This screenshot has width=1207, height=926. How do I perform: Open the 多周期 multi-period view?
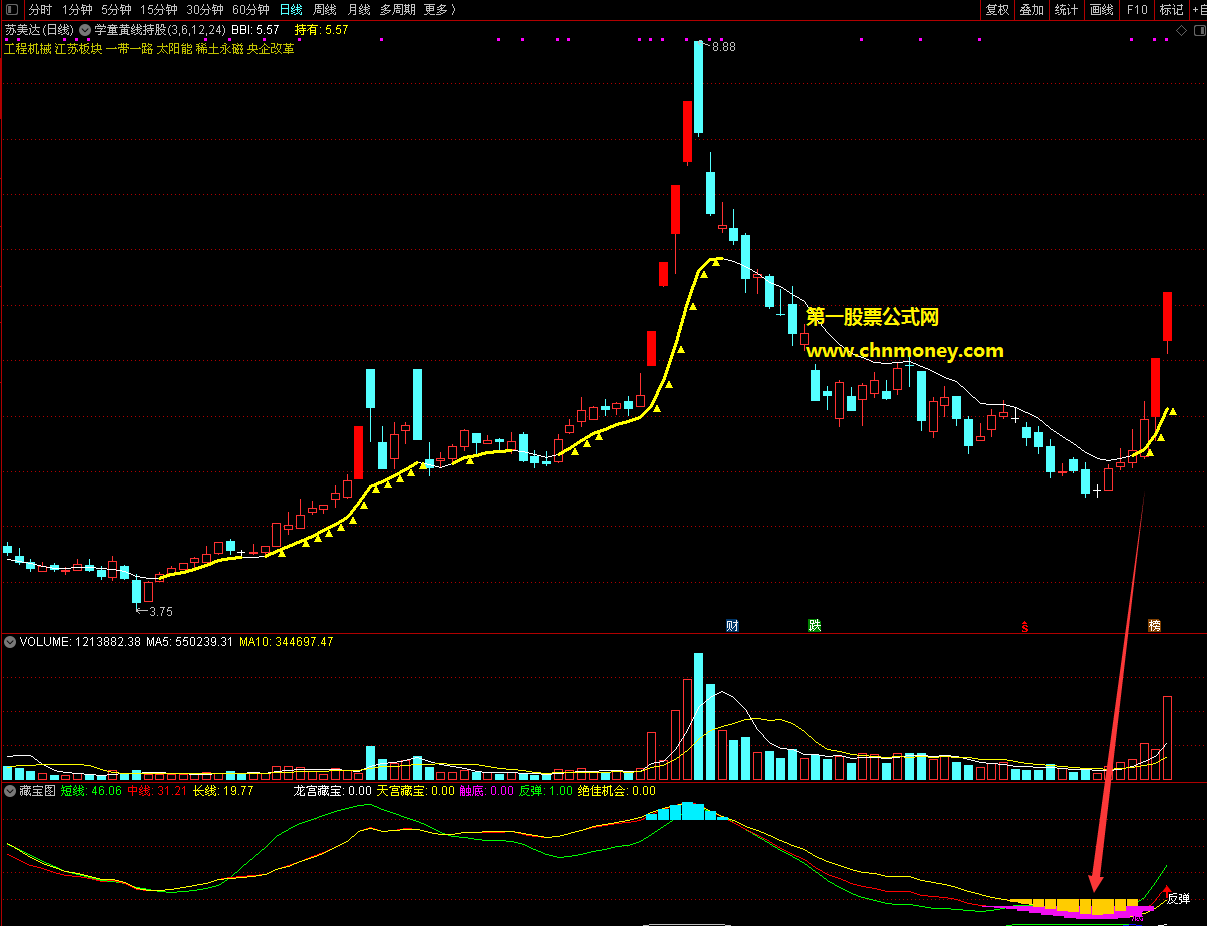pyautogui.click(x=398, y=9)
